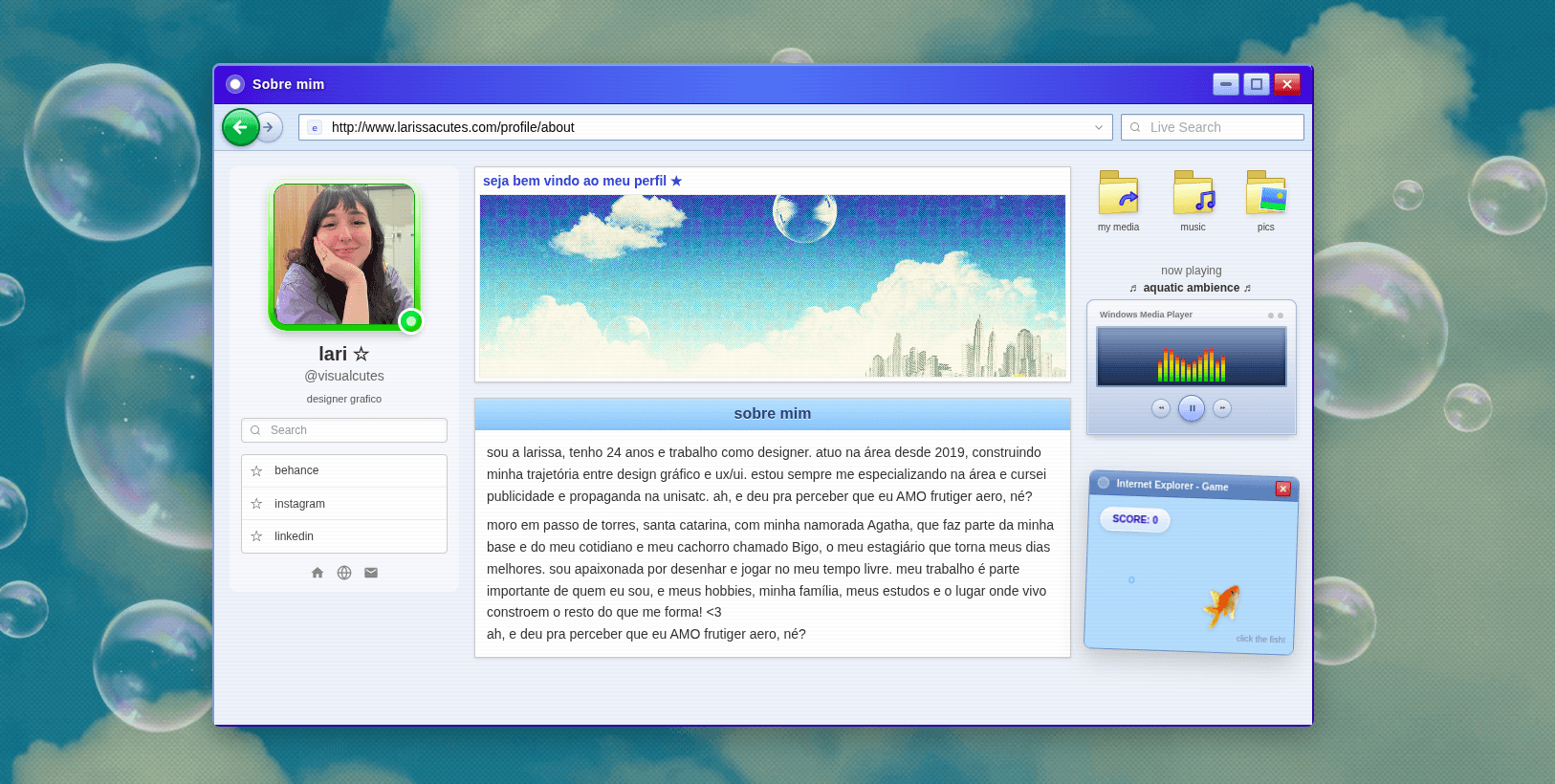Click the home icon under sidebar links

click(x=318, y=573)
